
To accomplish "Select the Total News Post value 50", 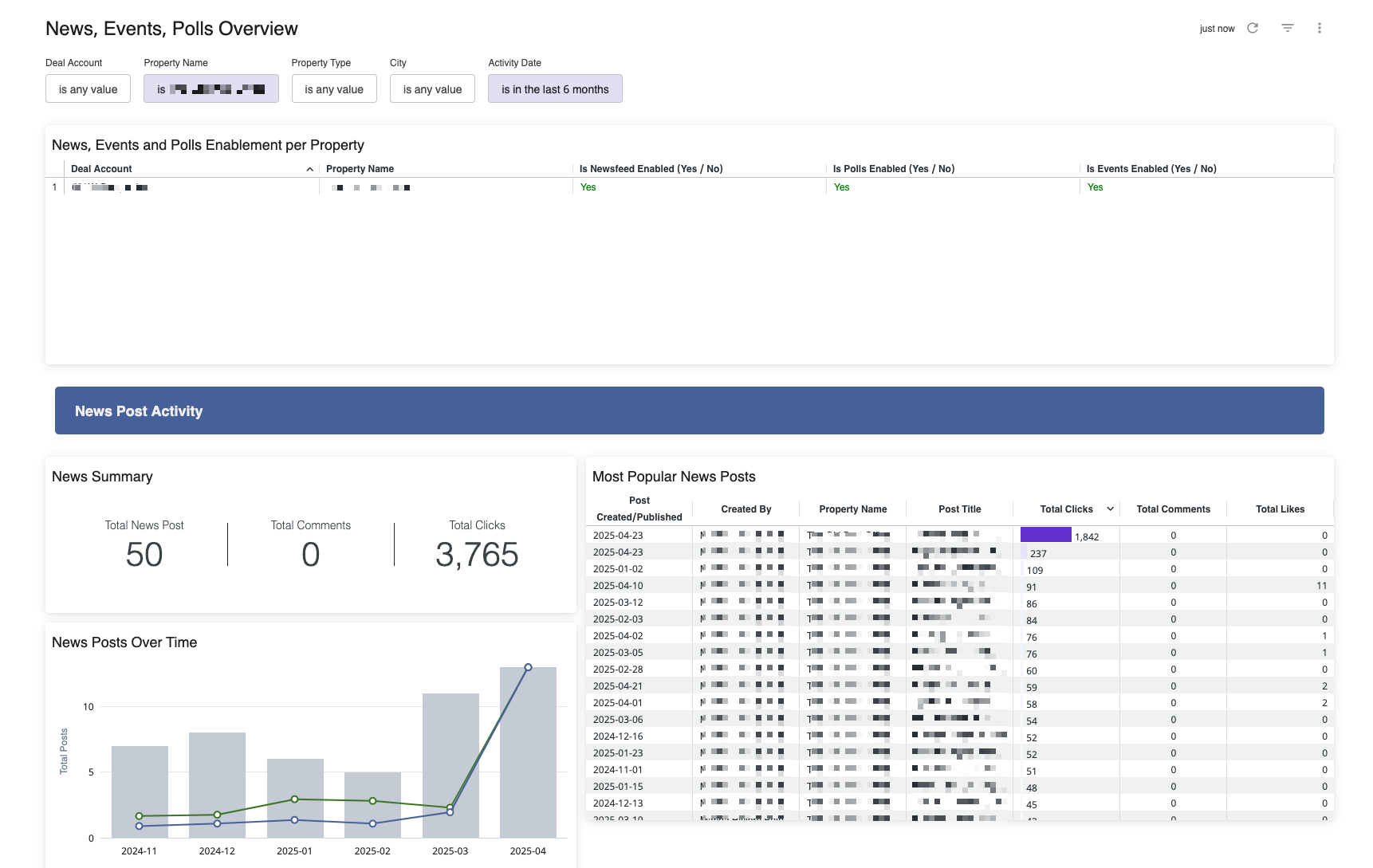I will coord(144,555).
